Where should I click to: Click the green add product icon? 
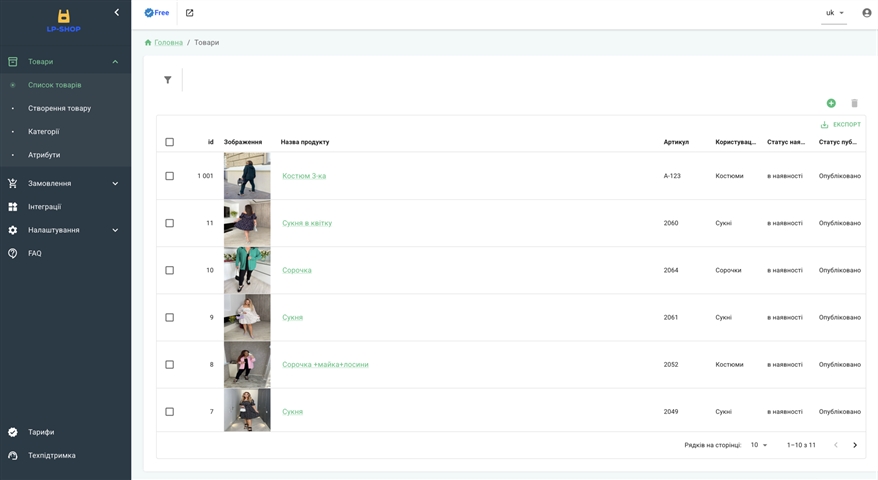(831, 103)
